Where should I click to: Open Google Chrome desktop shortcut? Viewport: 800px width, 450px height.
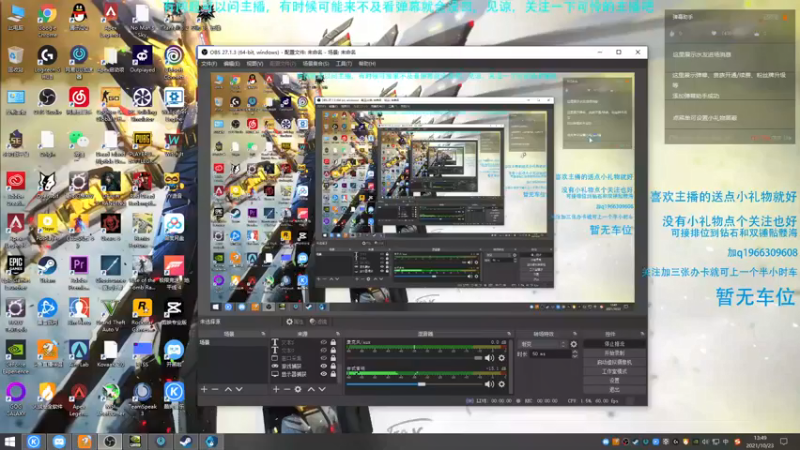click(x=47, y=19)
